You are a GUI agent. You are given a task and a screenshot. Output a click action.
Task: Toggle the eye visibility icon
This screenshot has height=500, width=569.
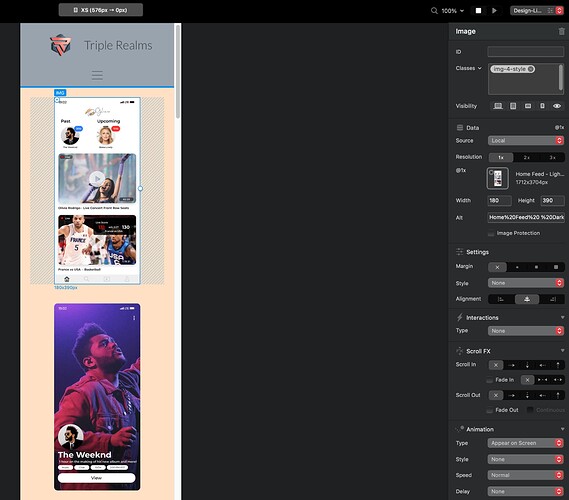click(557, 106)
